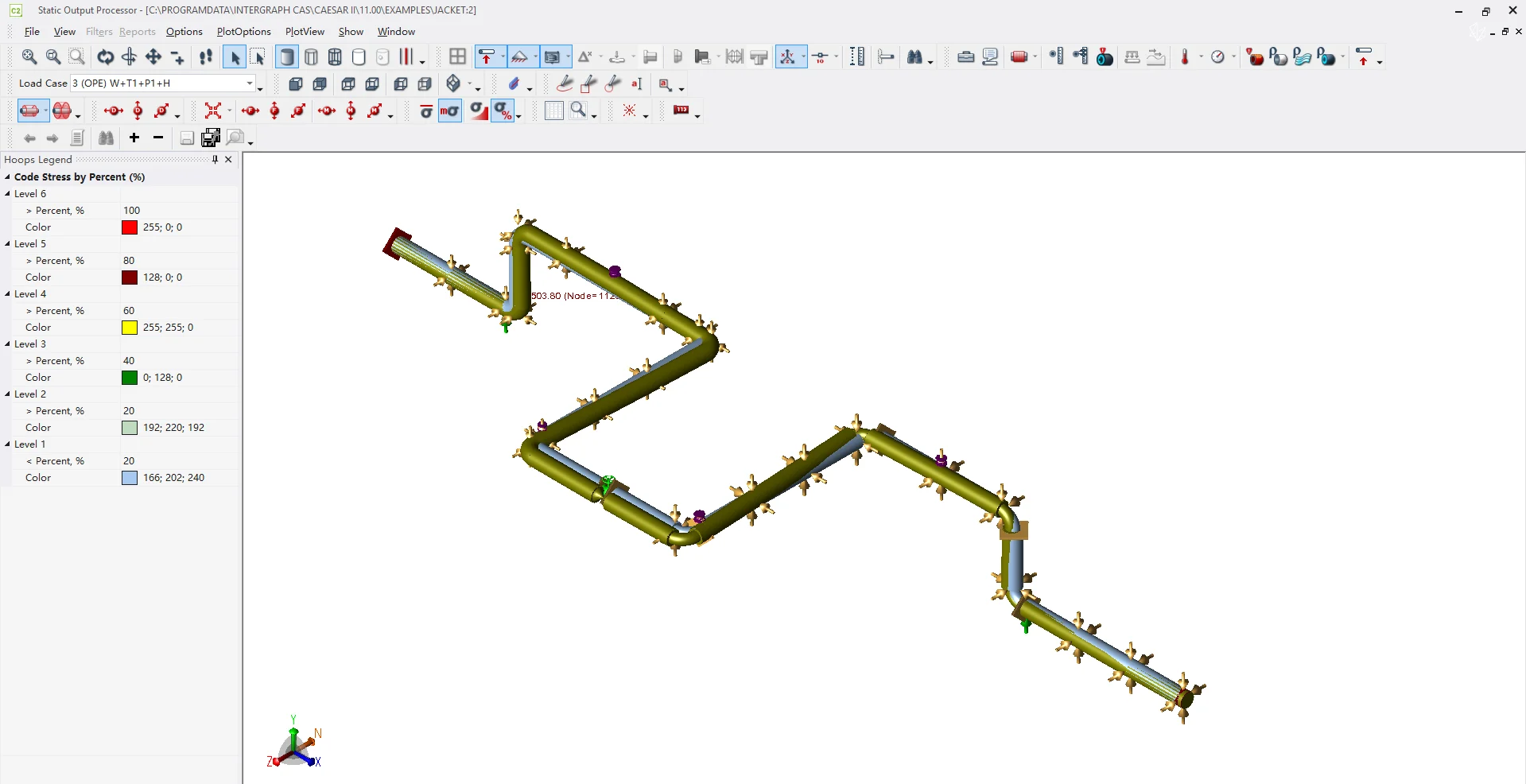The height and width of the screenshot is (784, 1526).
Task: Toggle the XYZ axis compass display
Action: [x=787, y=56]
